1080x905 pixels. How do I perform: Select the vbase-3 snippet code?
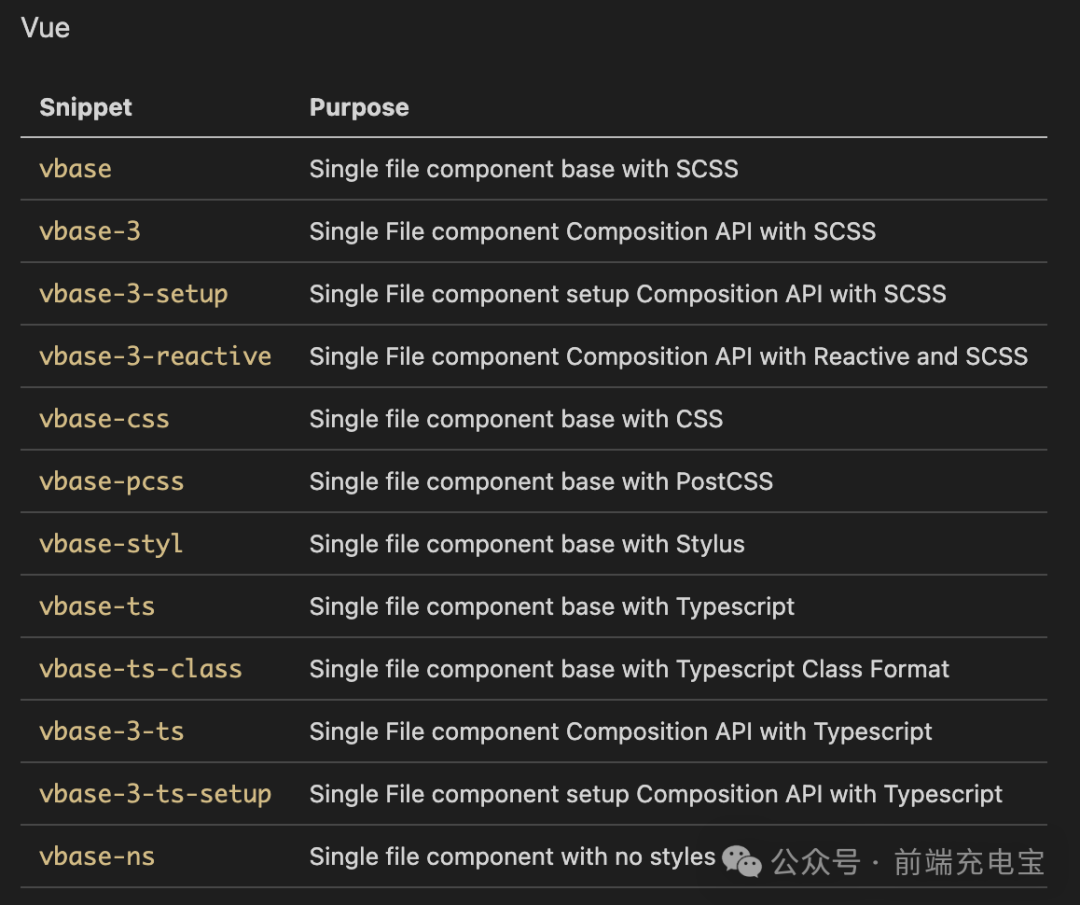point(90,231)
